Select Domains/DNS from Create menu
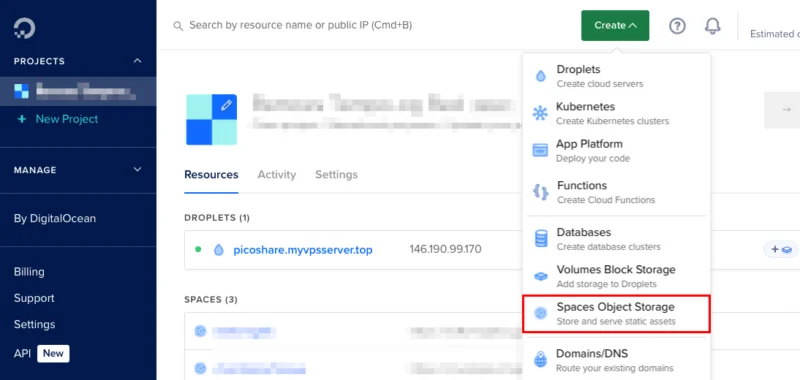Viewport: 800px width, 380px height. pyautogui.click(x=616, y=360)
